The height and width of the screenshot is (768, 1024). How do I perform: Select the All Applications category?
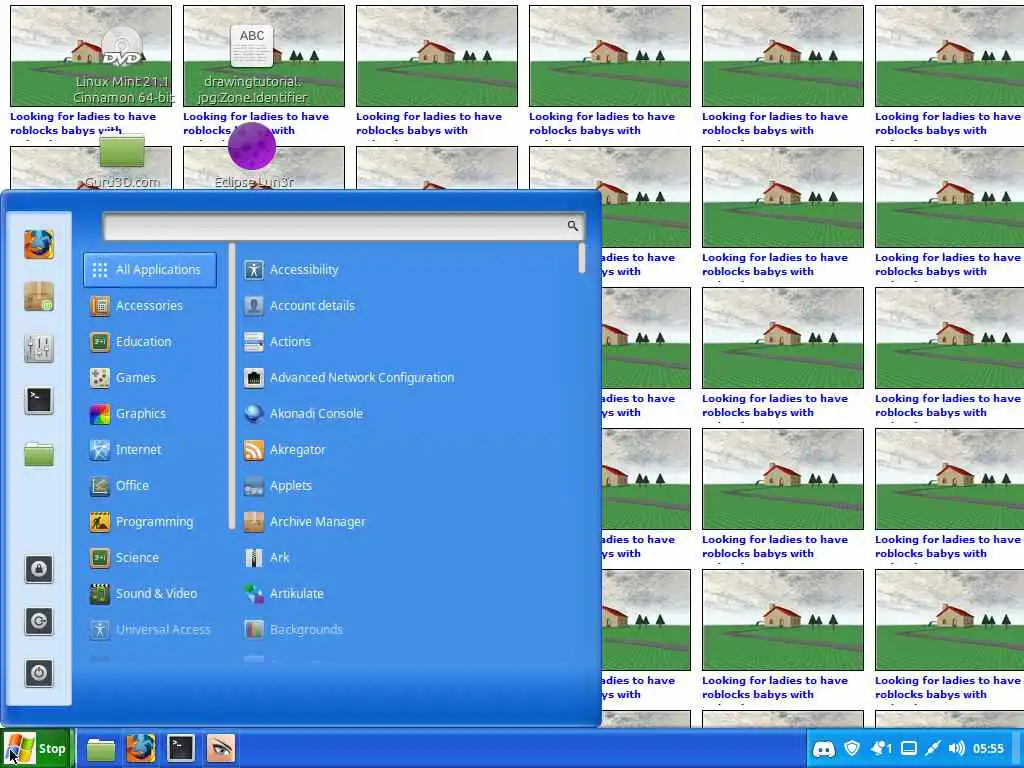point(150,270)
